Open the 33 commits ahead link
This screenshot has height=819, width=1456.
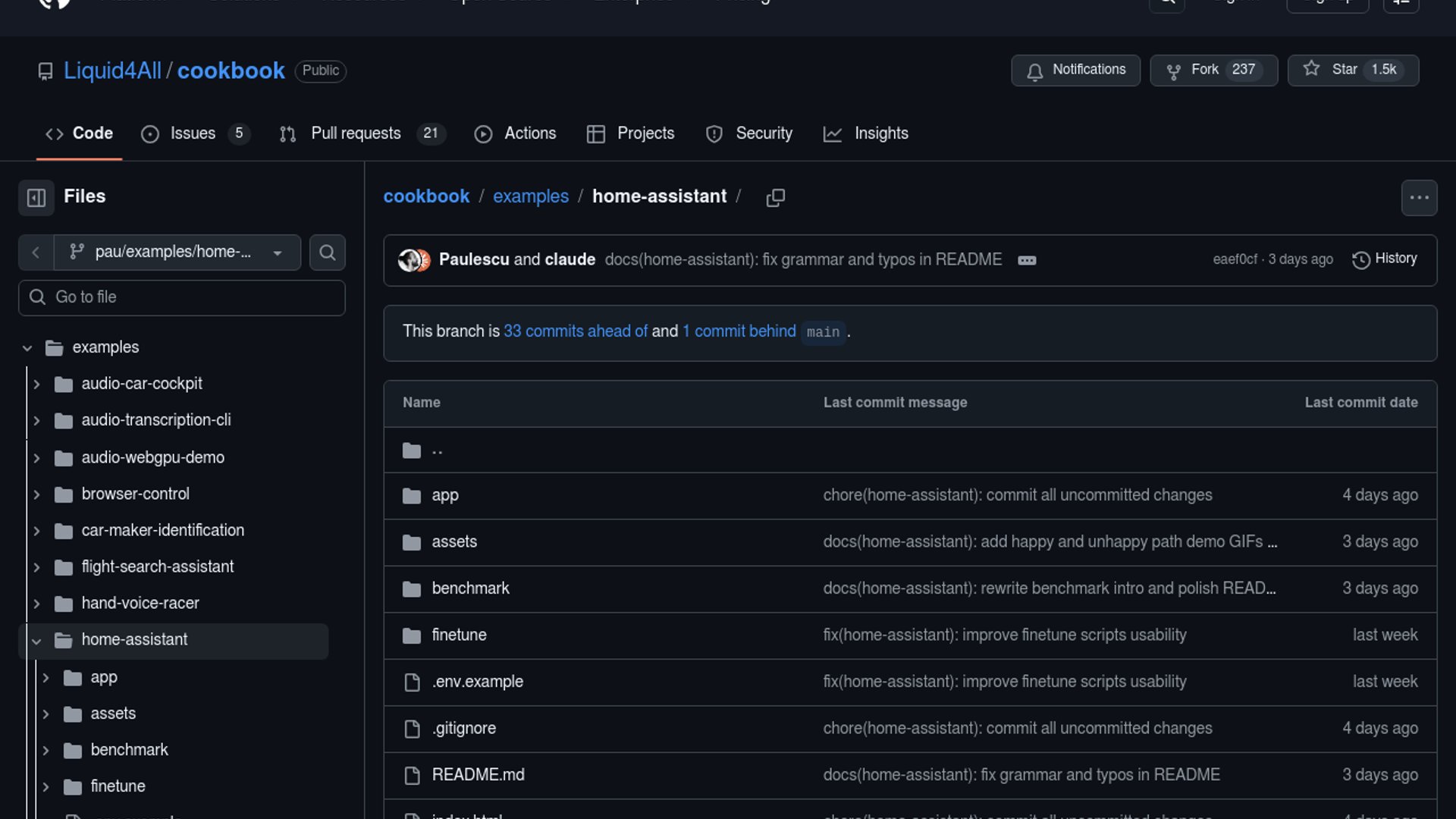[x=576, y=331]
